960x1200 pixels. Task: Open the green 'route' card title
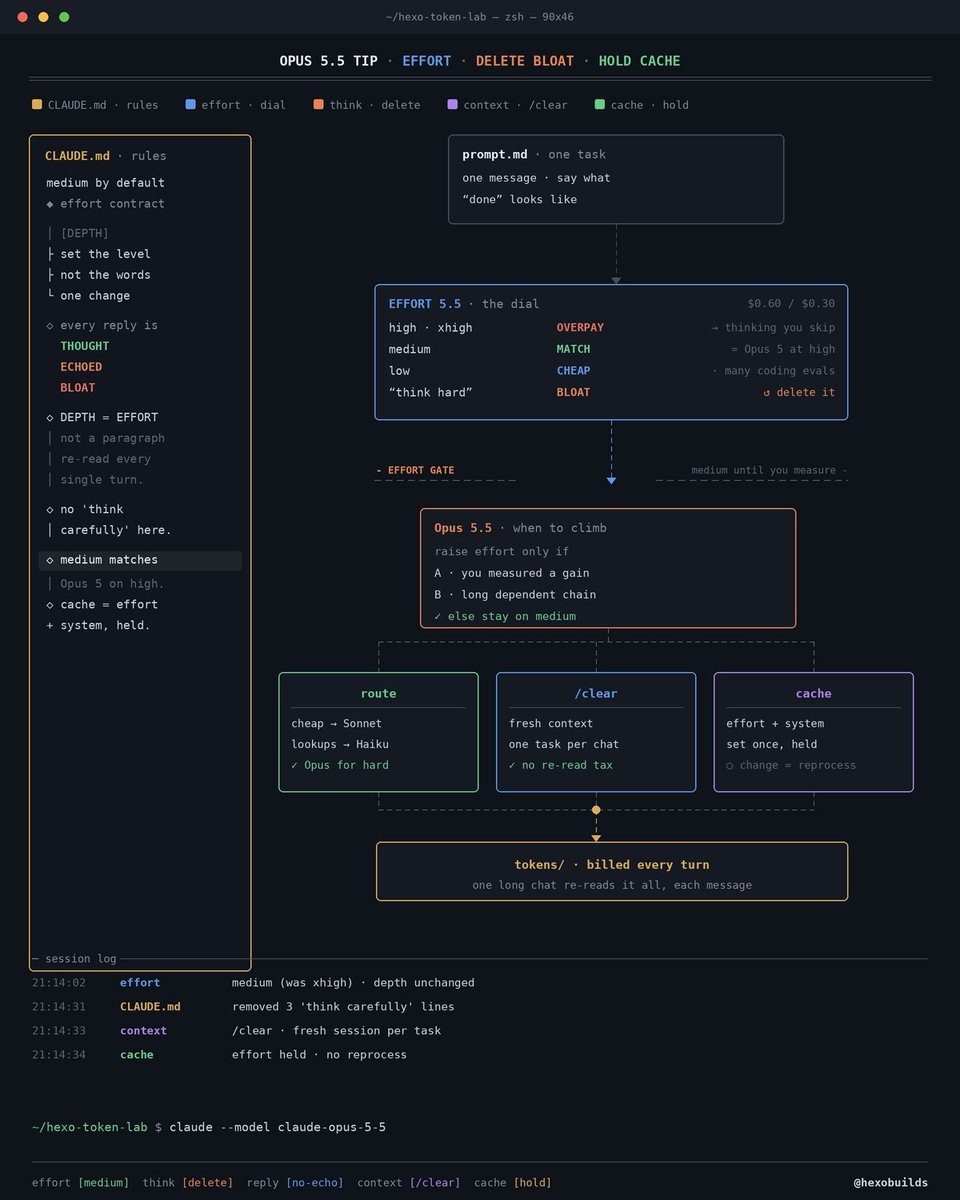coord(378,694)
